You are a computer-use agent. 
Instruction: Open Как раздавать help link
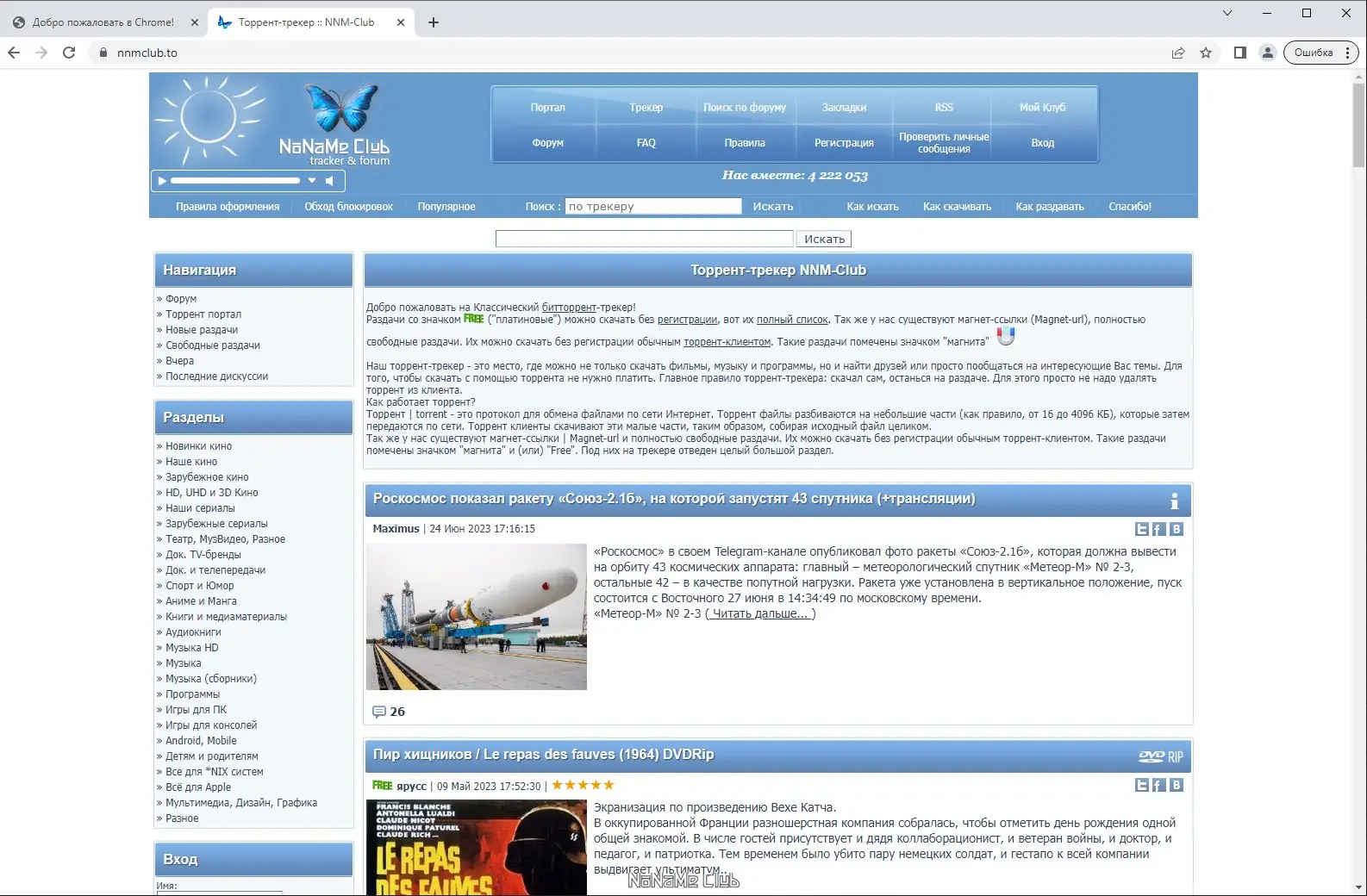[1050, 207]
